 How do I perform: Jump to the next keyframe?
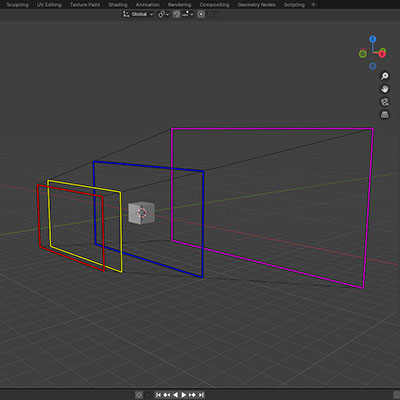[x=192, y=395]
